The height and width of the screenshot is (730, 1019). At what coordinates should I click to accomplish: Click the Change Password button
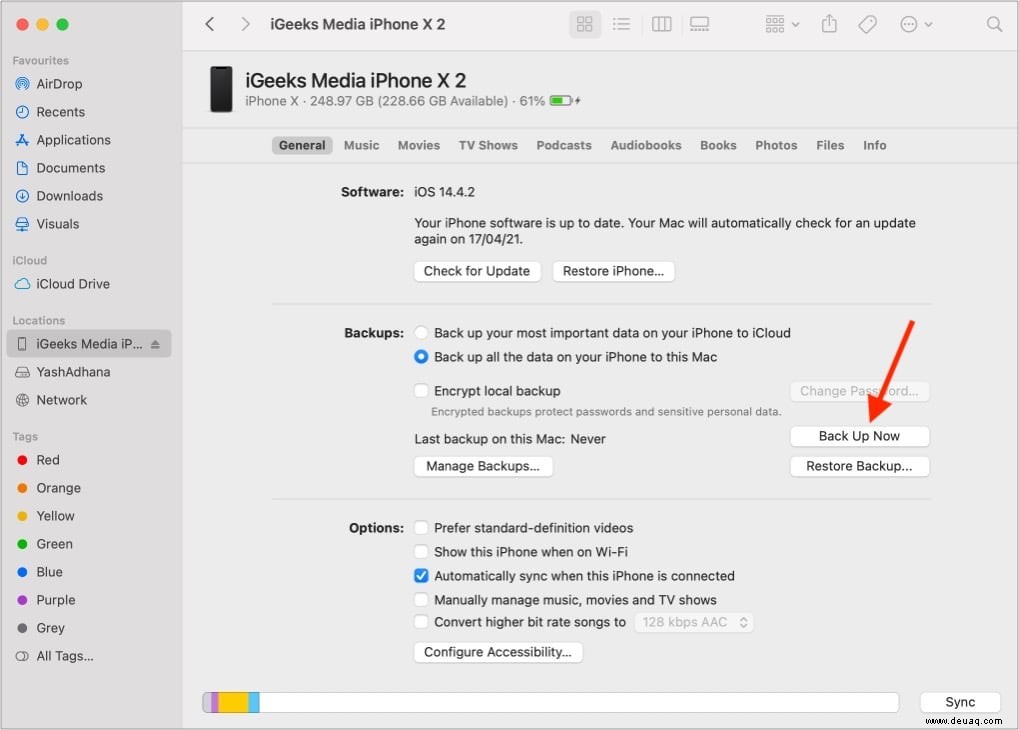coord(859,391)
